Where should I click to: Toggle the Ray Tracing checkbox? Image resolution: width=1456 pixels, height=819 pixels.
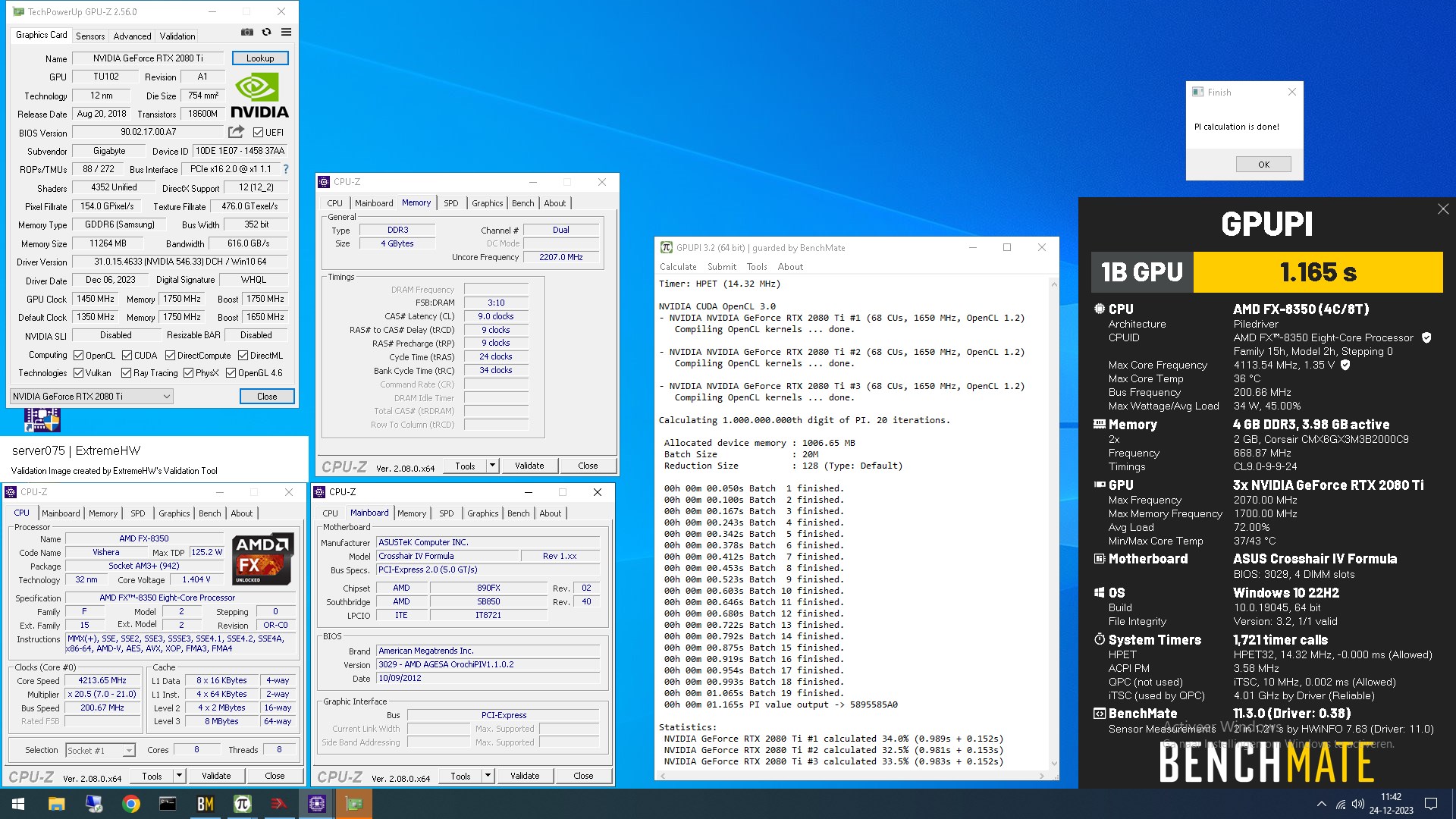pos(126,372)
